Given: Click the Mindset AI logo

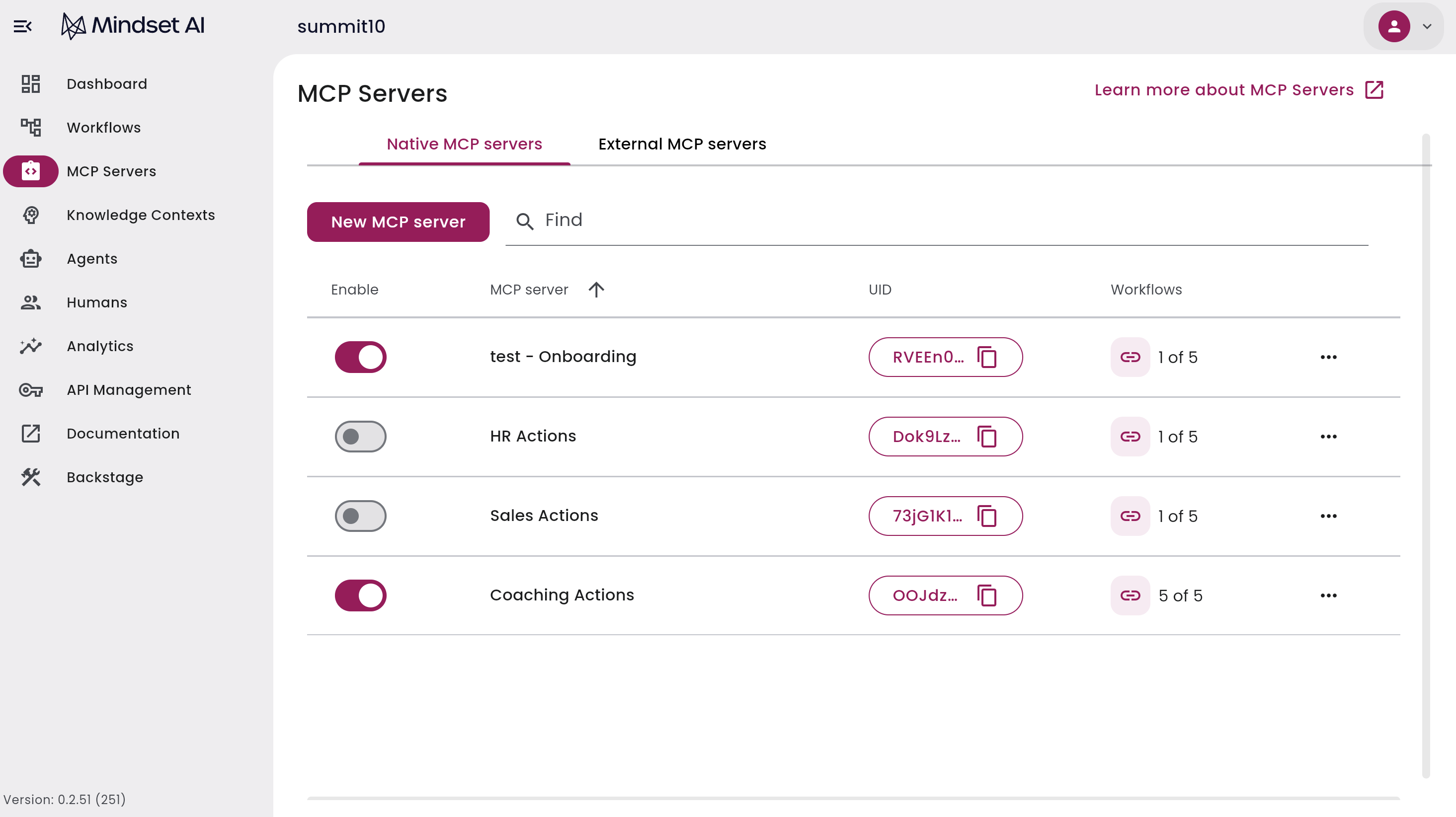Looking at the screenshot, I should 133,25.
